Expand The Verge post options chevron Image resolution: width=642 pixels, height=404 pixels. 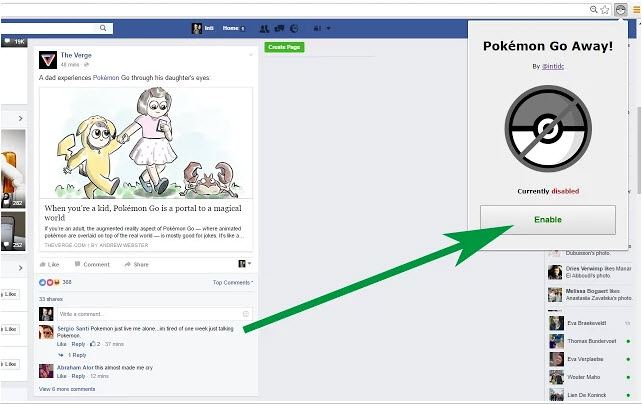click(251, 54)
